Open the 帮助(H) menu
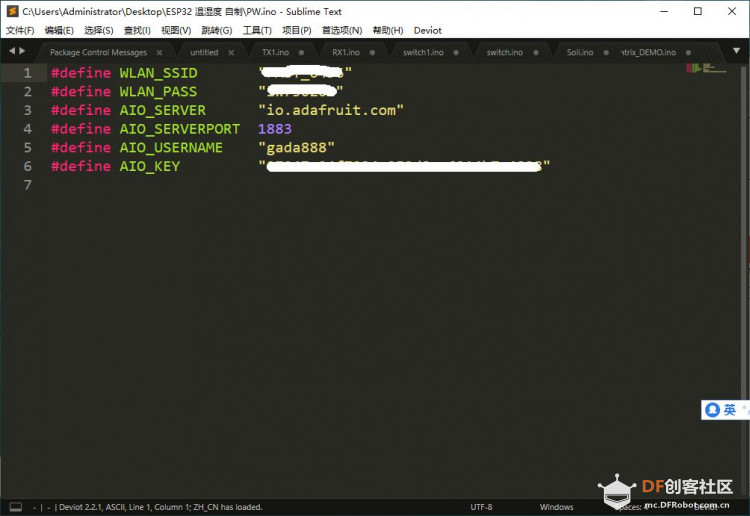This screenshot has width=750, height=516. tap(387, 31)
